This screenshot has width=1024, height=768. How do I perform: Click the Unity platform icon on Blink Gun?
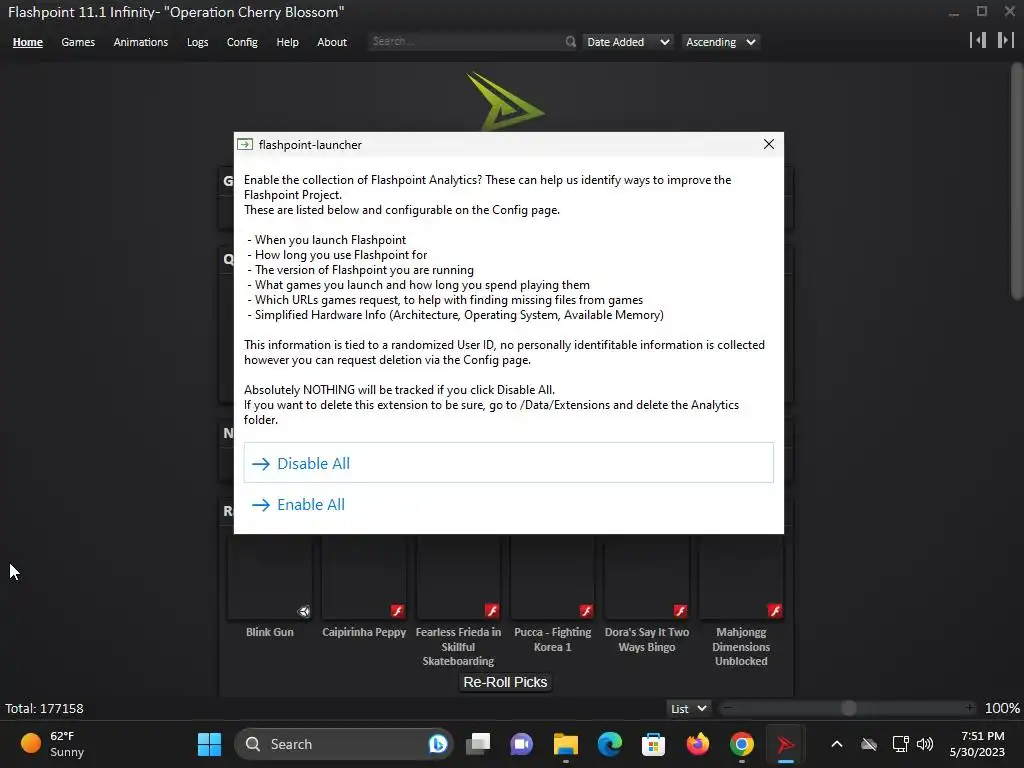(304, 611)
